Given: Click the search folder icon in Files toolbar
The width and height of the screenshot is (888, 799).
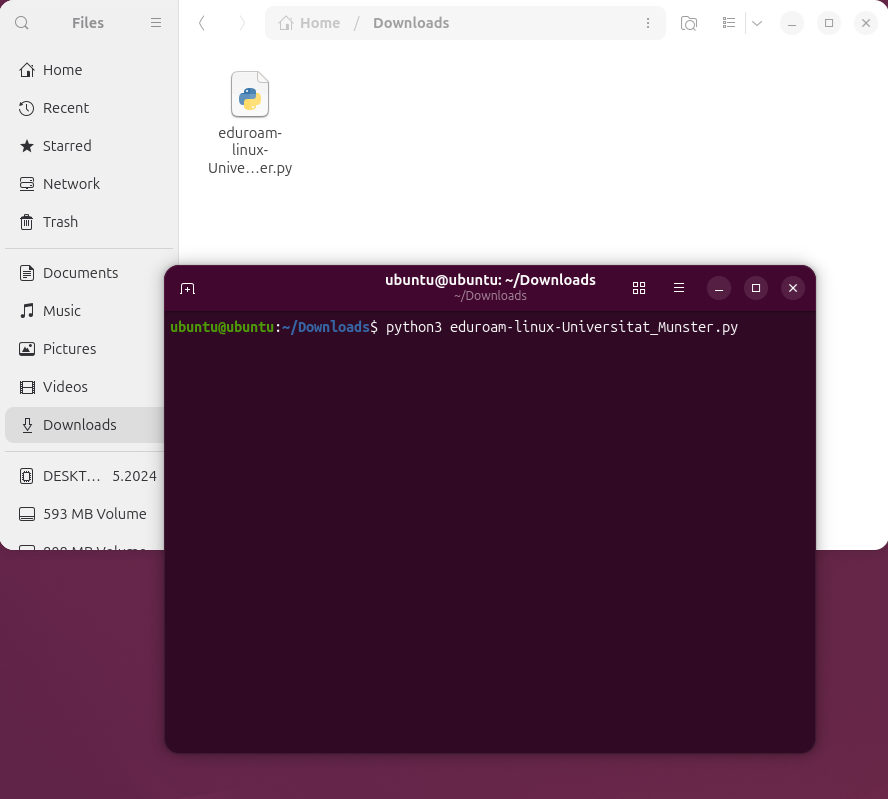Looking at the screenshot, I should pyautogui.click(x=689, y=23).
